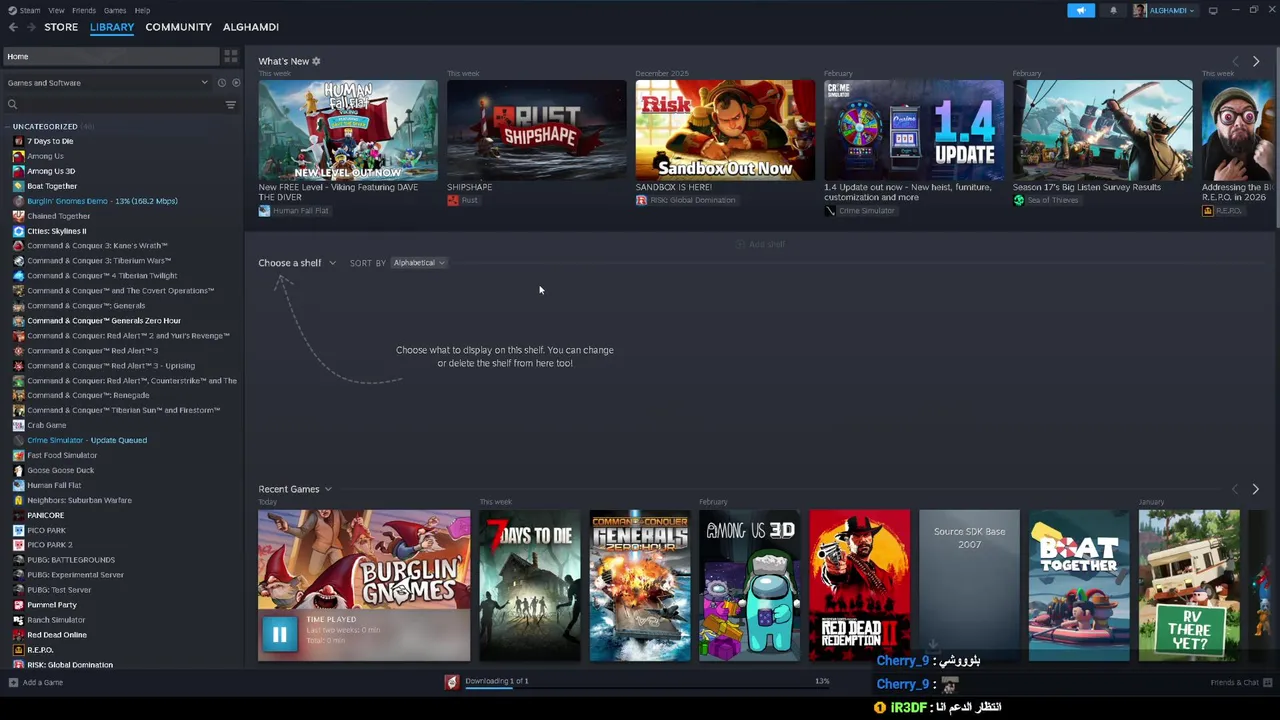Viewport: 1280px width, 720px height.
Task: Show next What's New items arrow
Action: tap(1256, 61)
